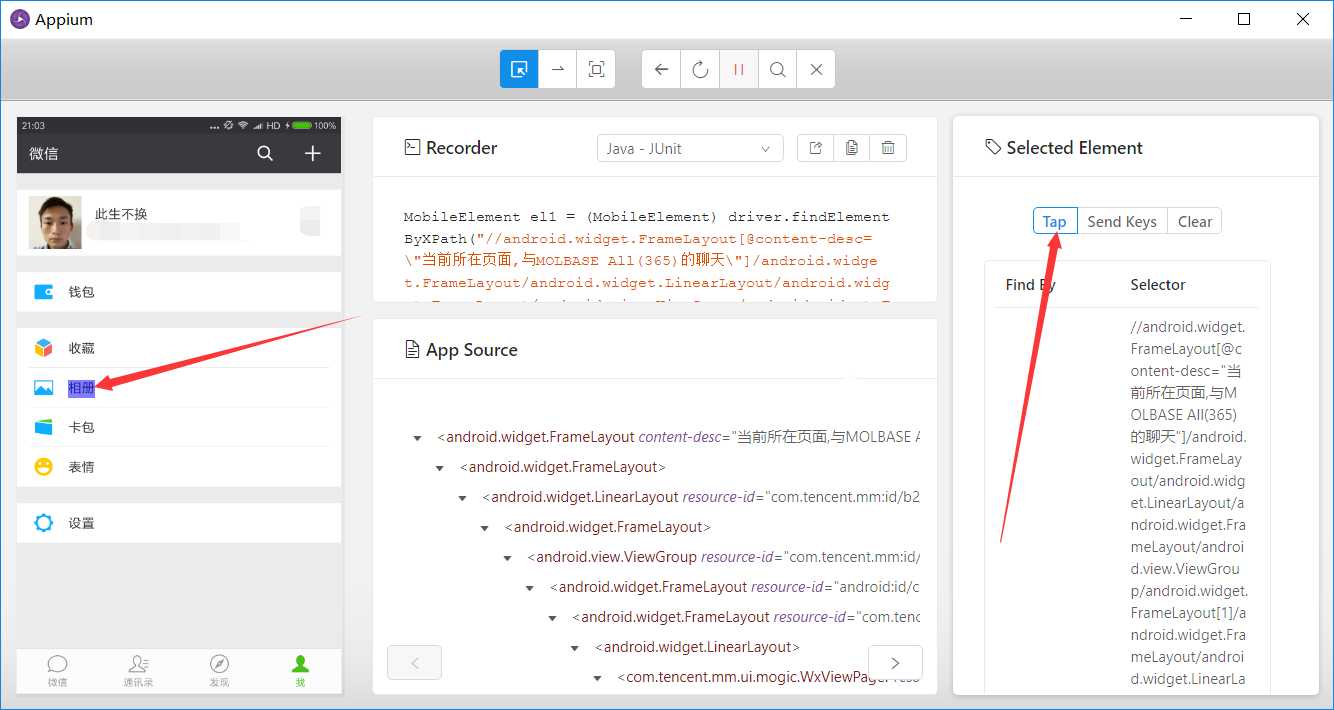Collapse FrameLayout android:id/c node
Image resolution: width=1334 pixels, height=710 pixels.
(530, 588)
